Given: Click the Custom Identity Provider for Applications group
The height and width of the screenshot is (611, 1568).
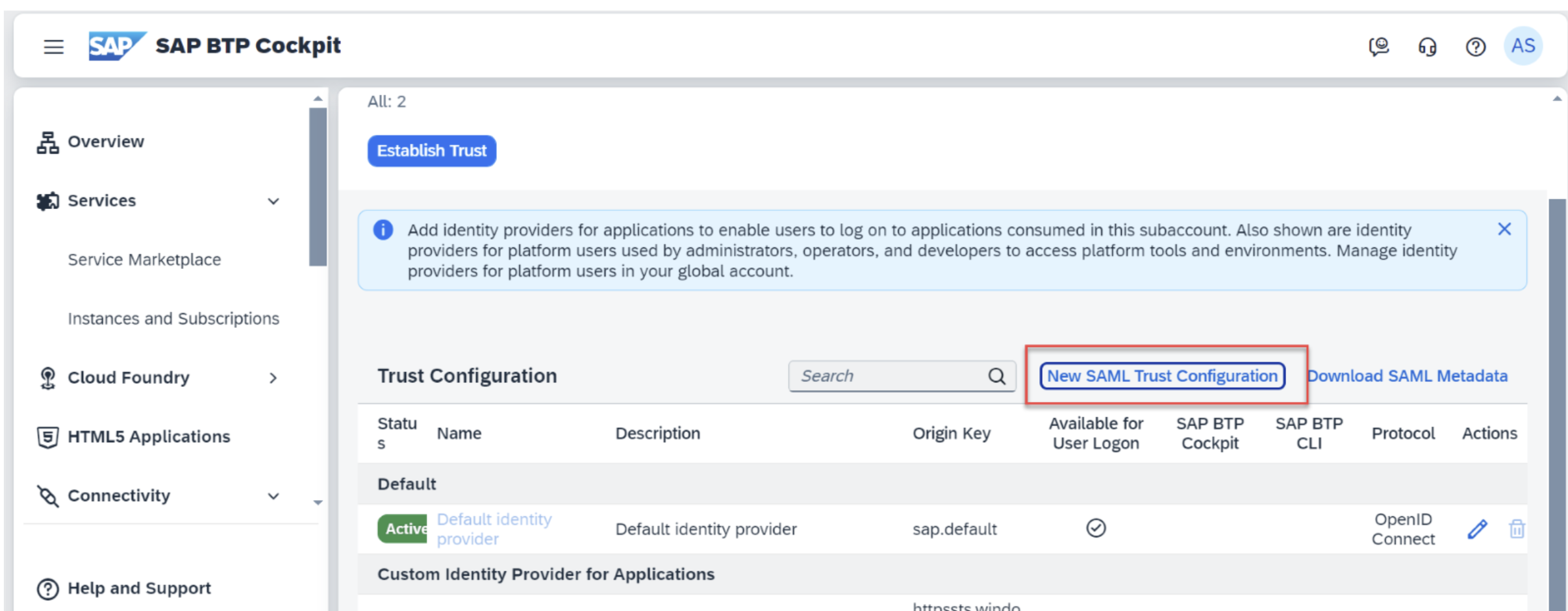Looking at the screenshot, I should (x=546, y=575).
